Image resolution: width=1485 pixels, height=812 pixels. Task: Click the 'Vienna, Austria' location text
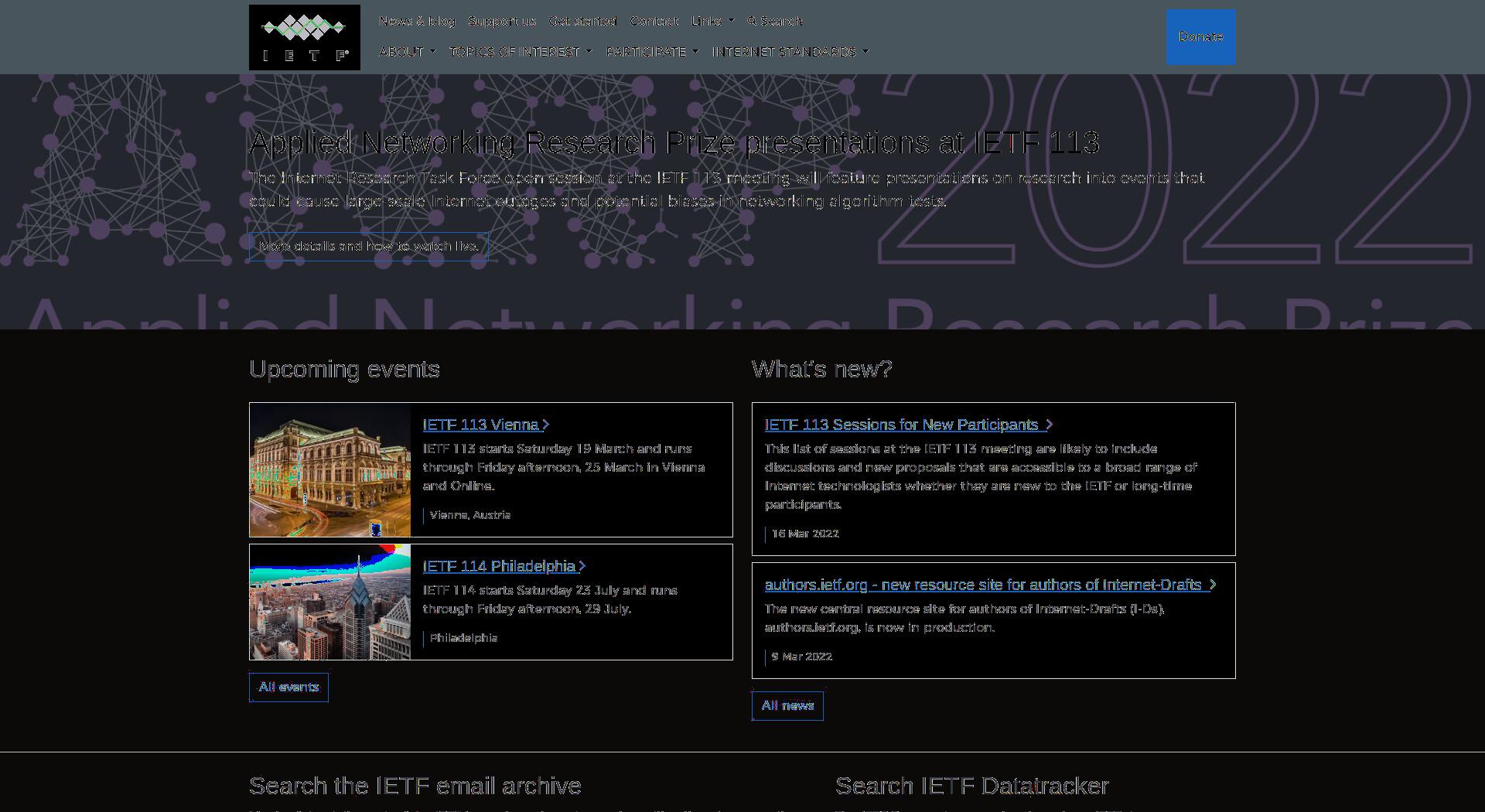(470, 515)
